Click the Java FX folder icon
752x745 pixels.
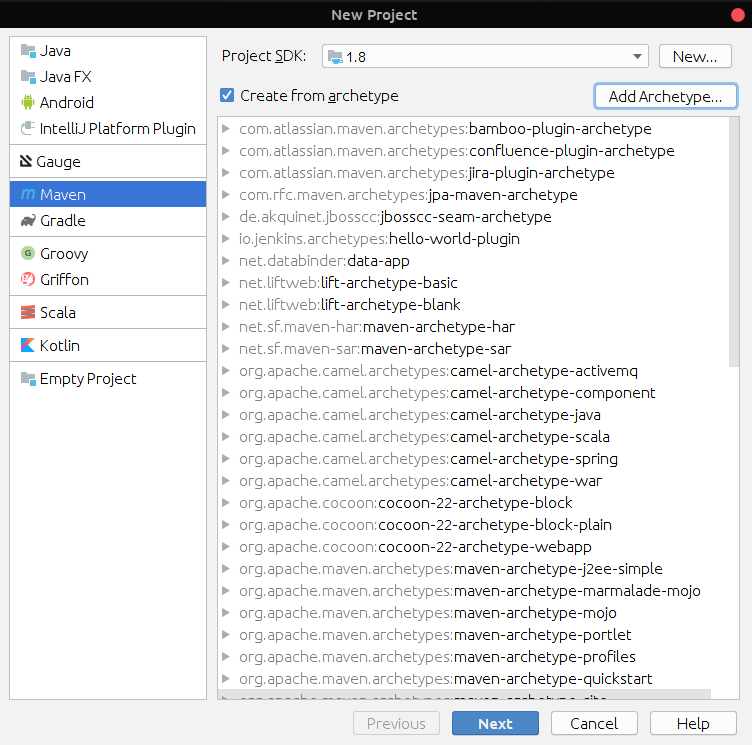[x=28, y=77]
